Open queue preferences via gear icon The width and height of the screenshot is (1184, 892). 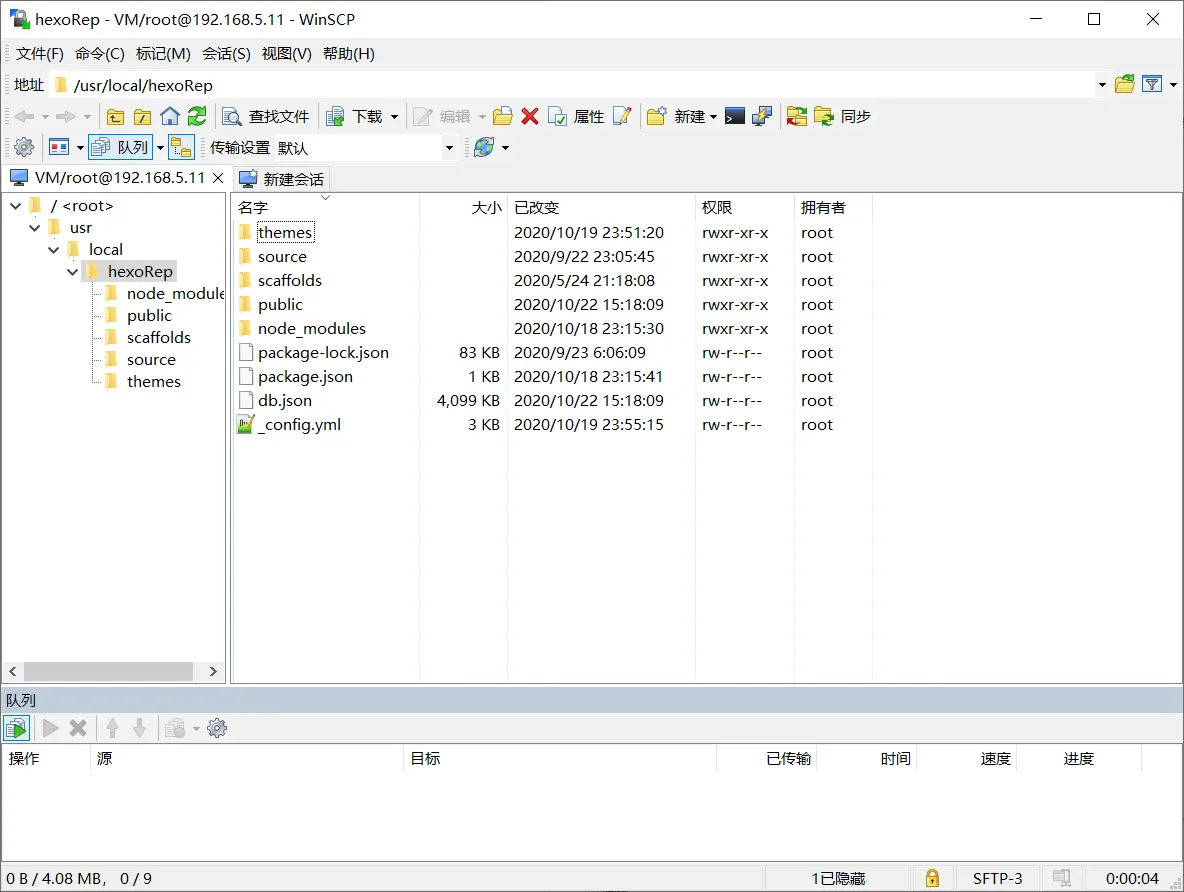tap(217, 727)
